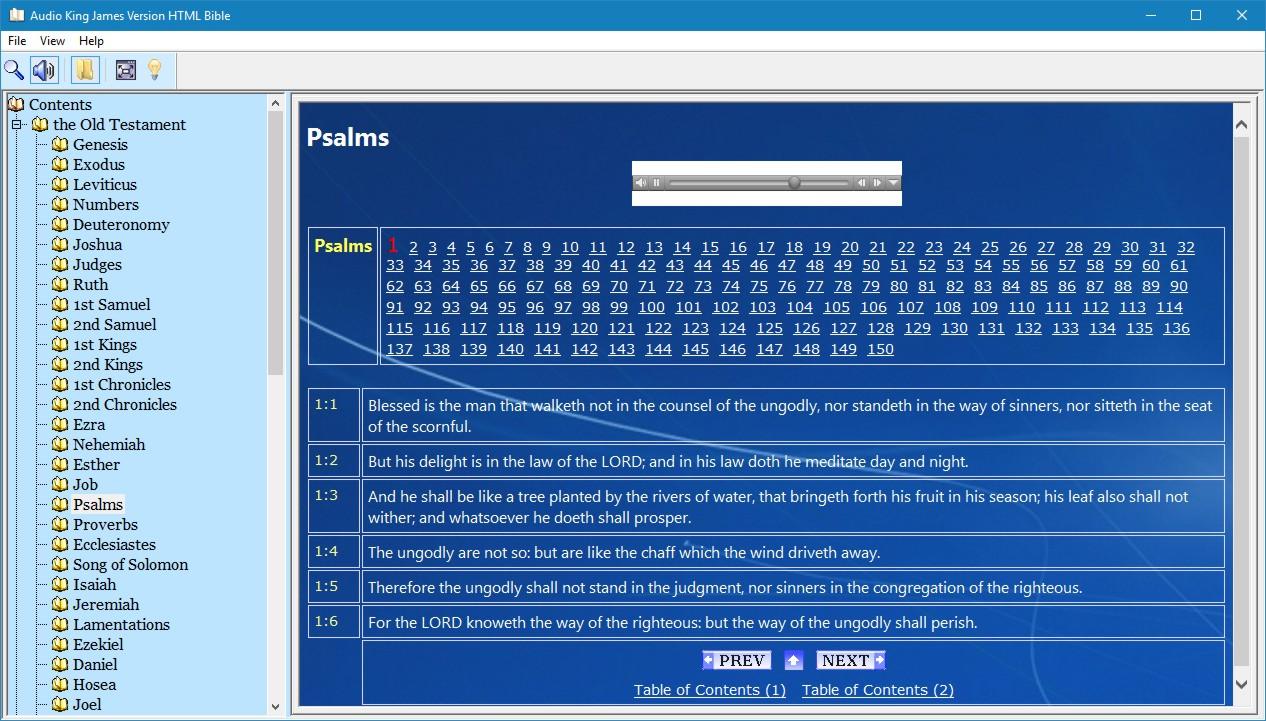Toggle the Contents book panel button
Image resolution: width=1266 pixels, height=721 pixels.
pos(85,70)
